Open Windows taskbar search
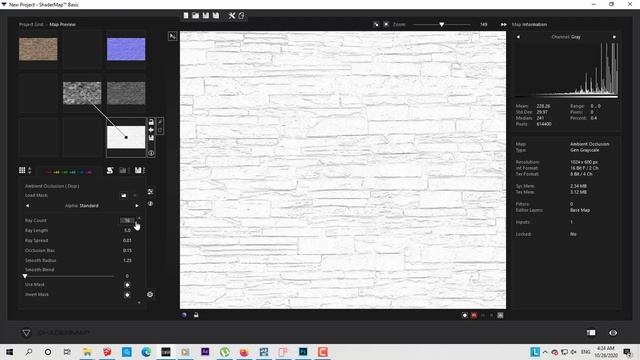Image resolution: width=640 pixels, height=360 pixels. [29, 352]
